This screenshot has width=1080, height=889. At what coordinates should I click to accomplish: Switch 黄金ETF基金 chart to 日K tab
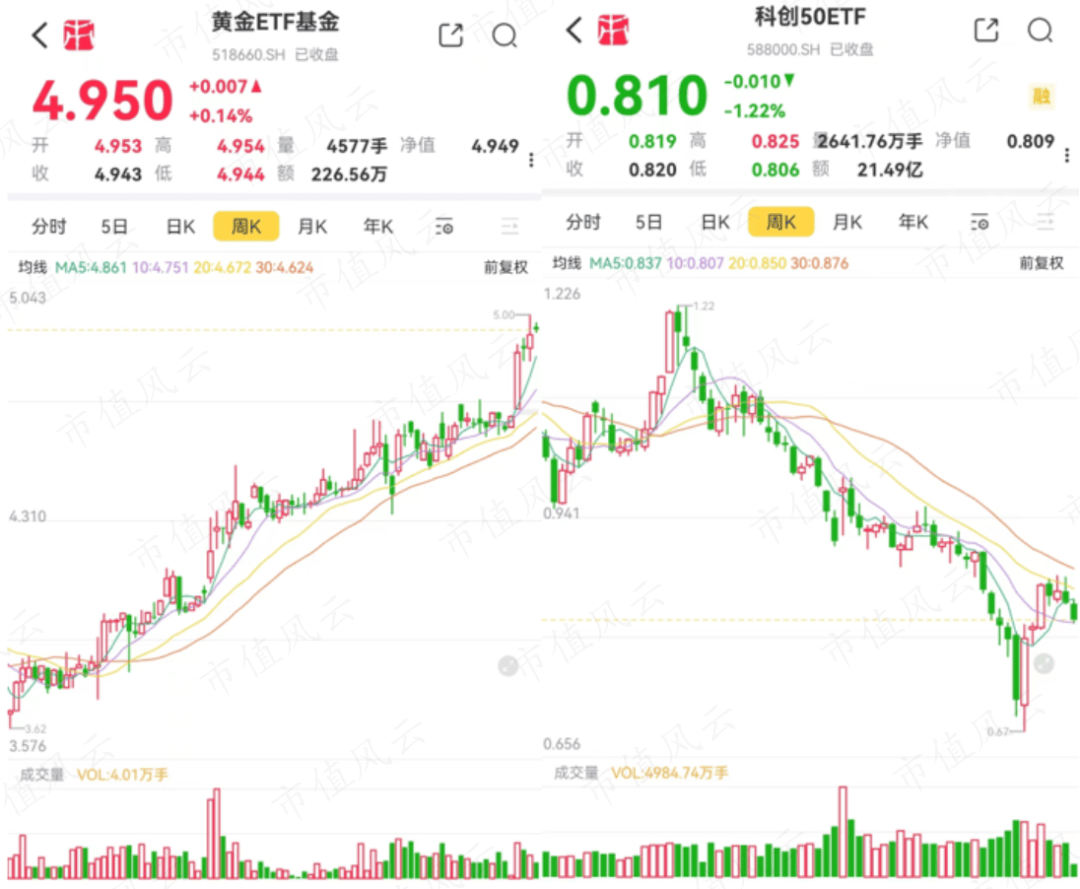180,227
